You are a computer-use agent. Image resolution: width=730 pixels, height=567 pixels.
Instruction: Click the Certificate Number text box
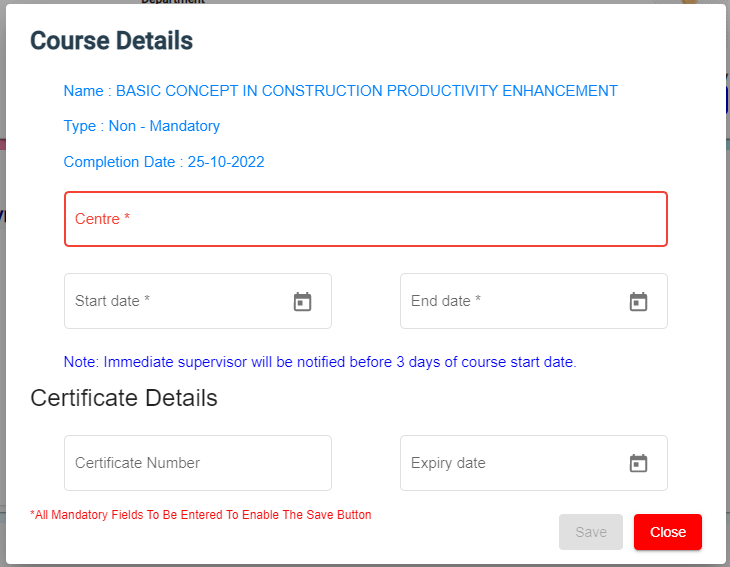[x=197, y=463]
